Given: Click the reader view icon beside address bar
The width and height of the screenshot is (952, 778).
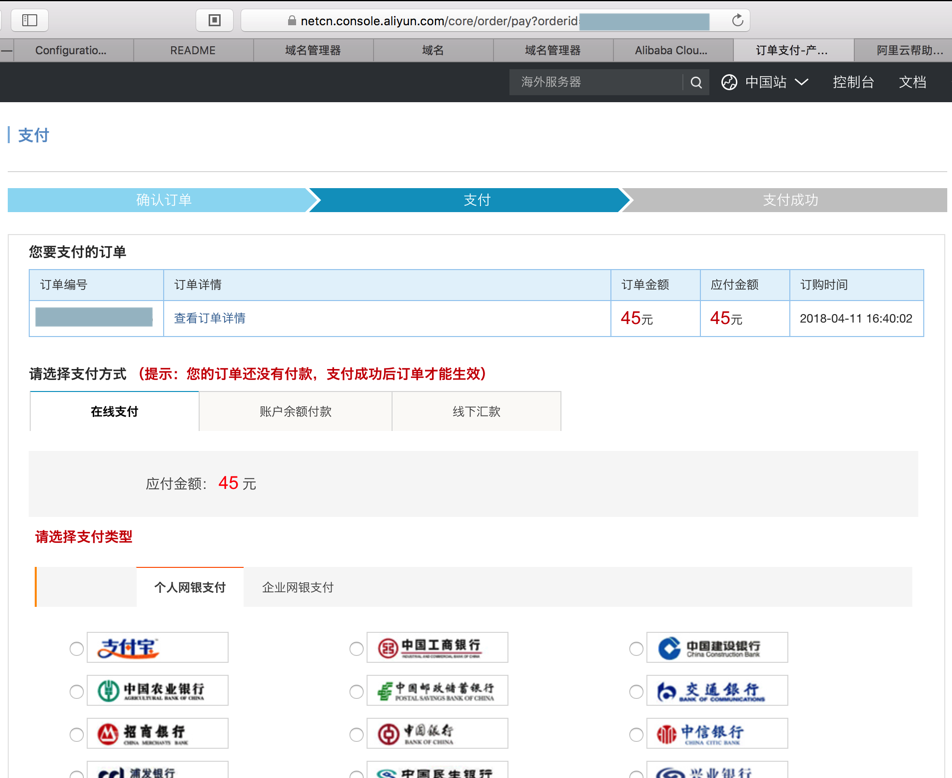Looking at the screenshot, I should point(214,20).
